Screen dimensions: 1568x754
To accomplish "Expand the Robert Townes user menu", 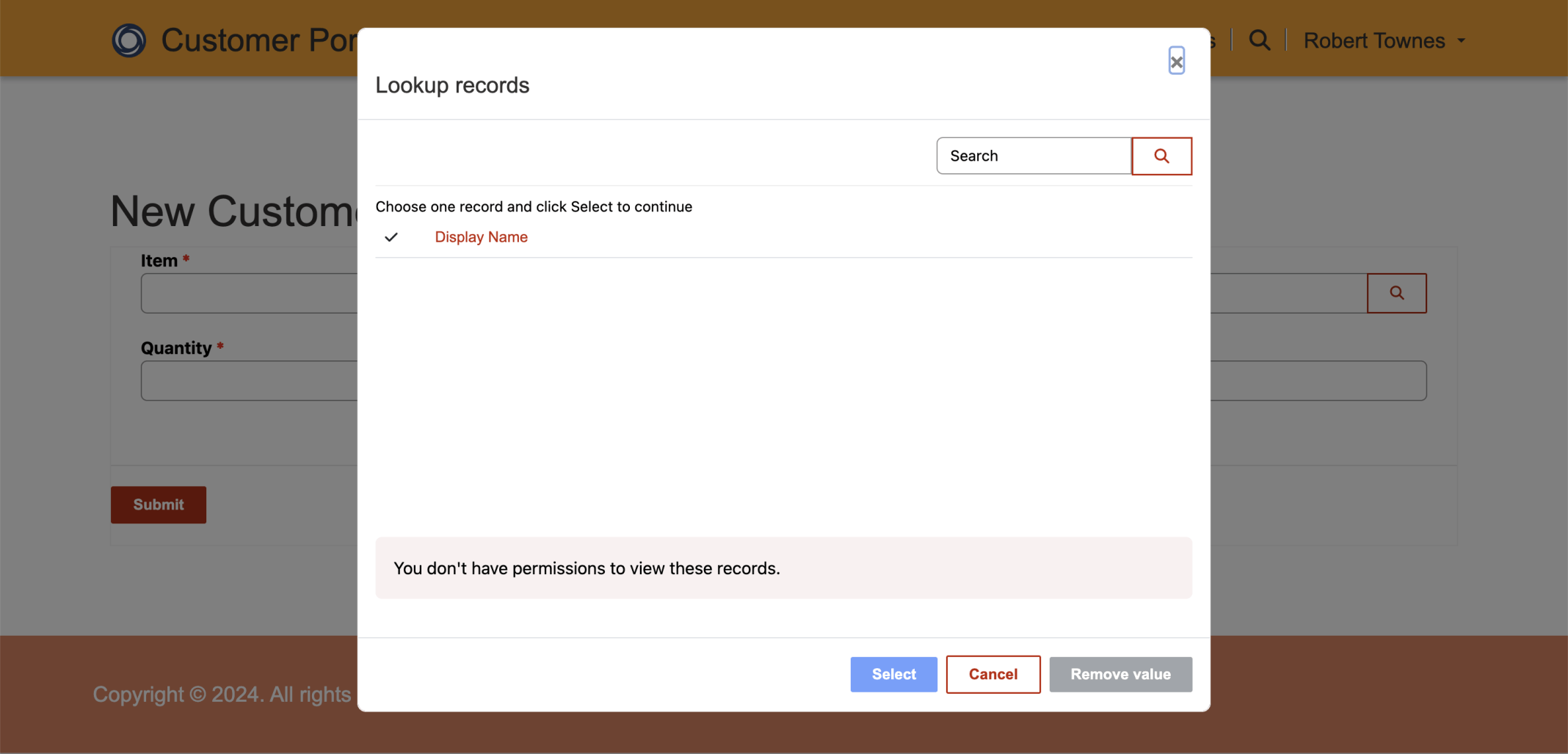I will (1384, 41).
